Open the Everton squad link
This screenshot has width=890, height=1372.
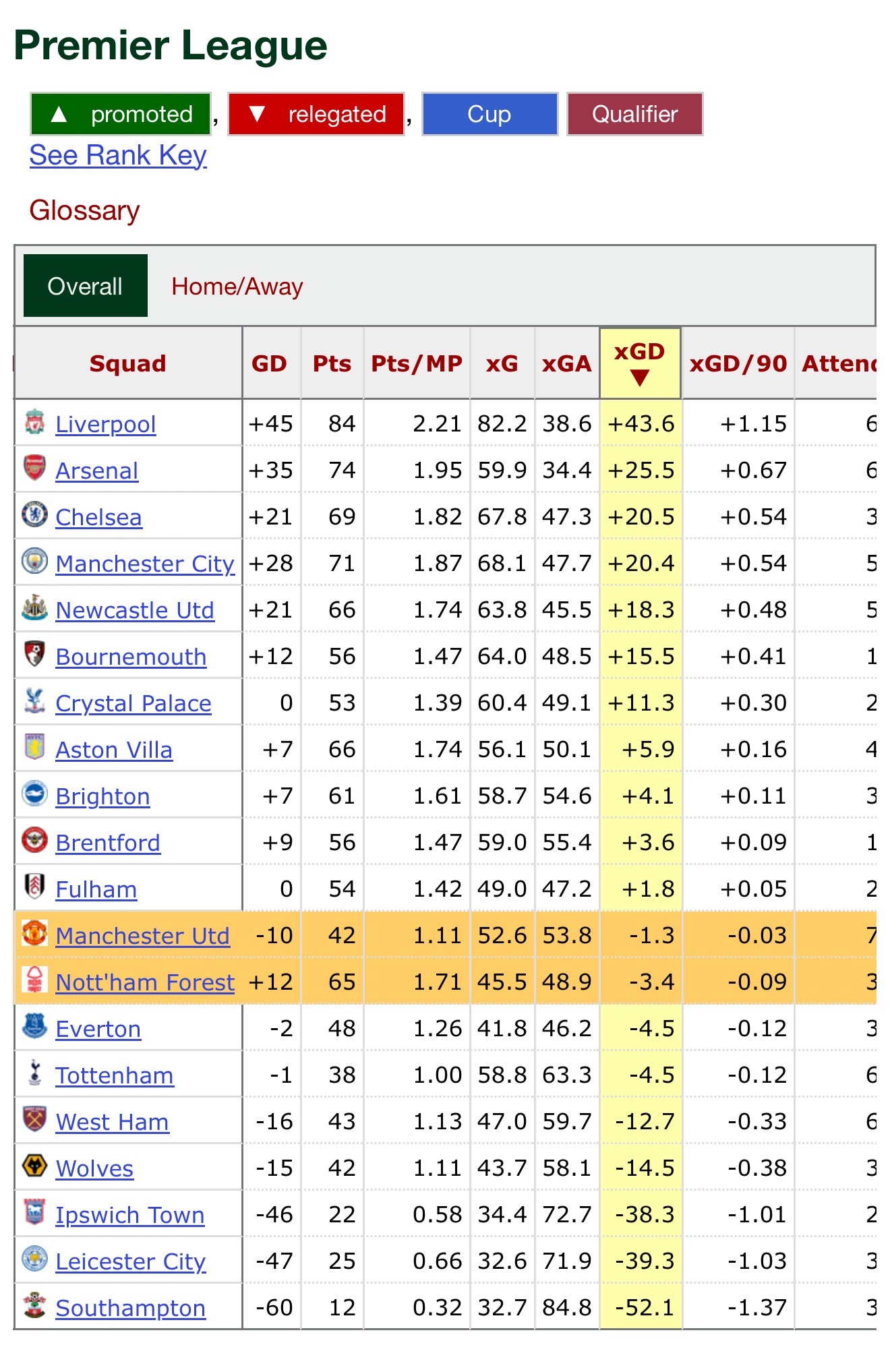[98, 1029]
